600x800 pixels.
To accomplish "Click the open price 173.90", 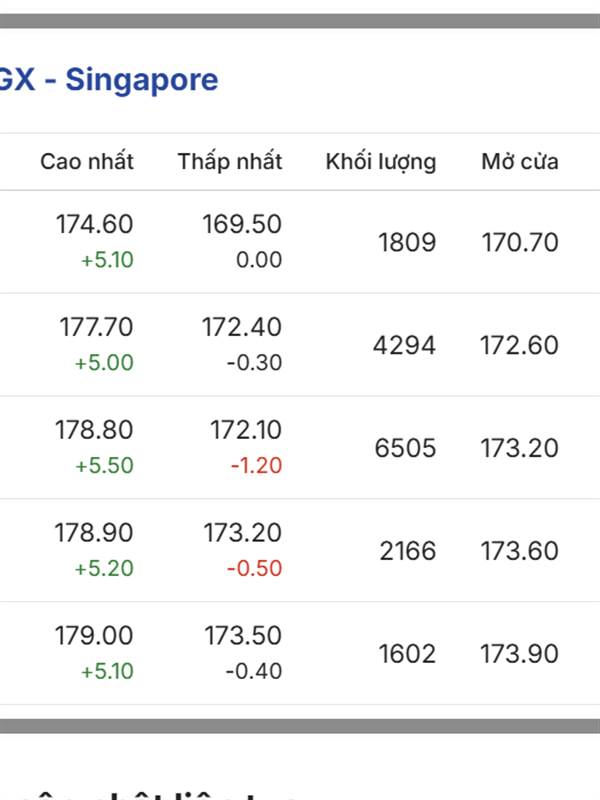I will pos(519,654).
